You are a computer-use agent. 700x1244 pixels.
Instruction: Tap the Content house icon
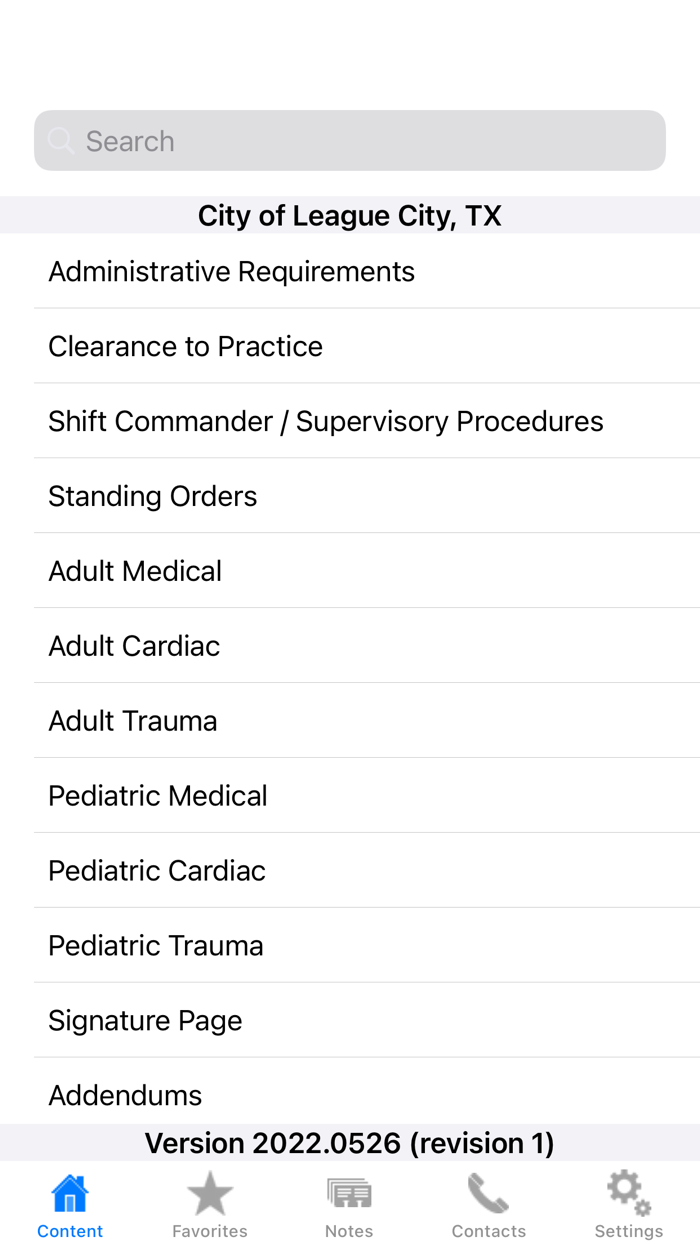point(70,1193)
